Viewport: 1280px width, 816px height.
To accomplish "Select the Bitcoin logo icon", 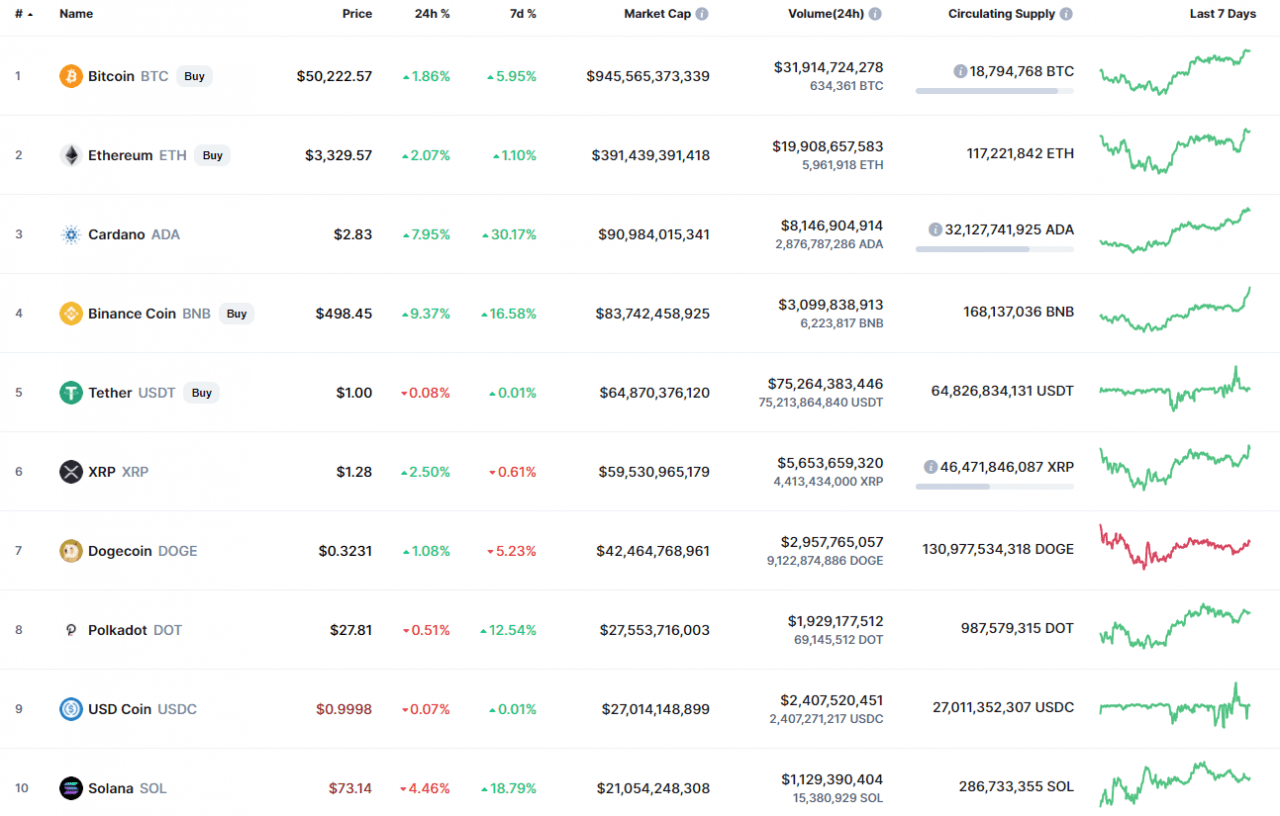I will click(x=70, y=75).
